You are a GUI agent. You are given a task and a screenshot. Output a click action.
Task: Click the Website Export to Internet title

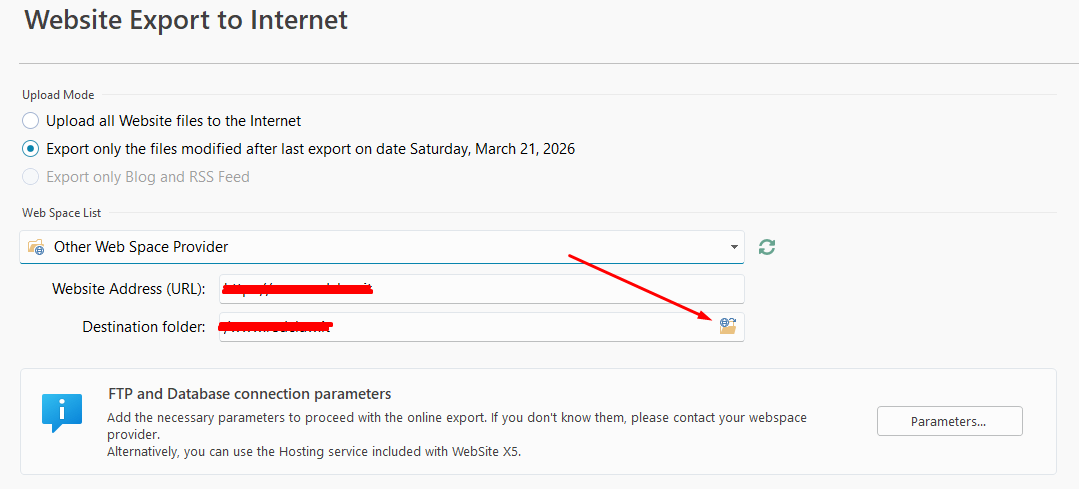[x=186, y=20]
